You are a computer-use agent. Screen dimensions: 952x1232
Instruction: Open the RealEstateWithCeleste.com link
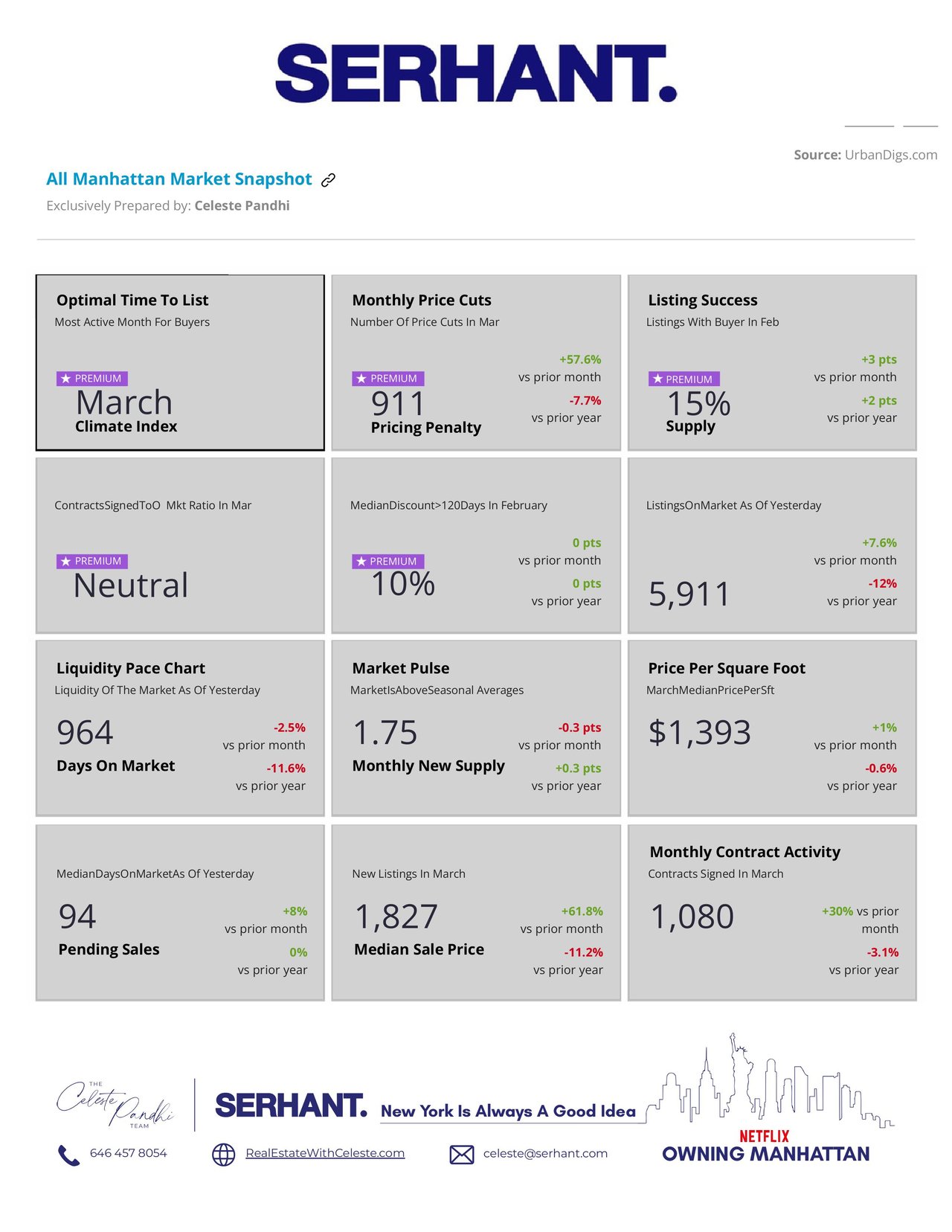point(325,1153)
